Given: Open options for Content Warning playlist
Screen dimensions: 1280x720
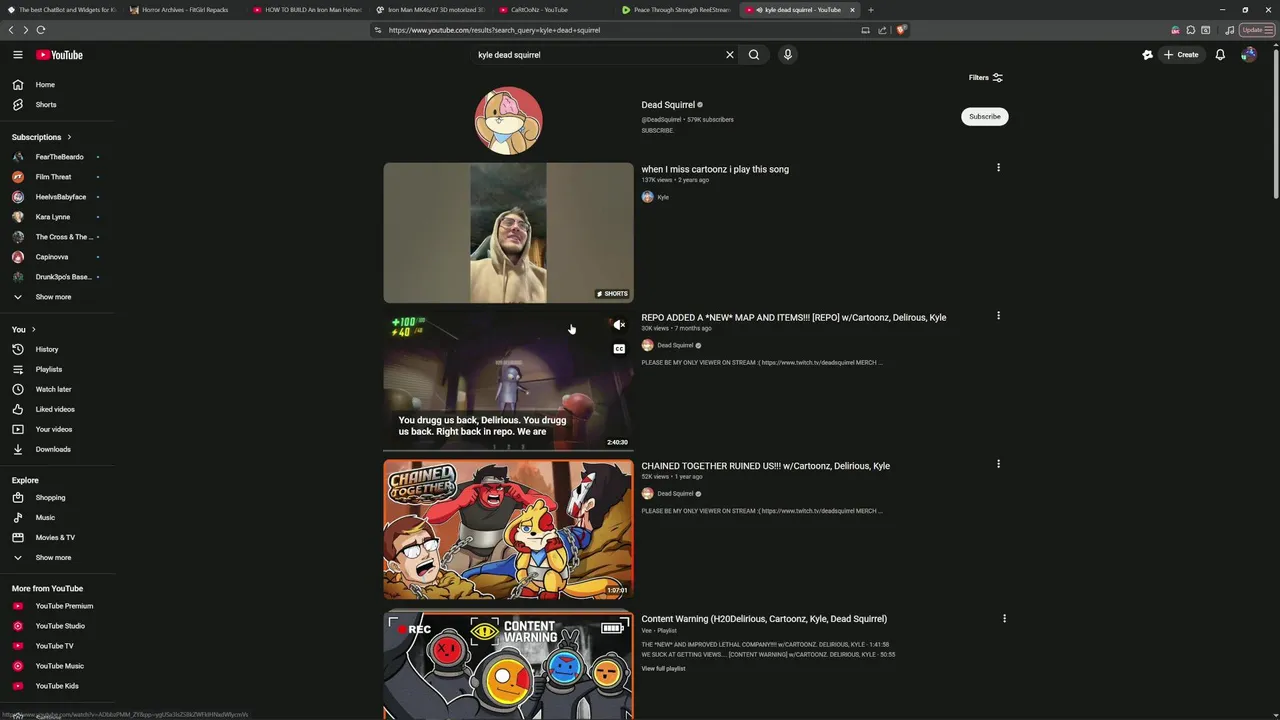Looking at the screenshot, I should [1004, 618].
